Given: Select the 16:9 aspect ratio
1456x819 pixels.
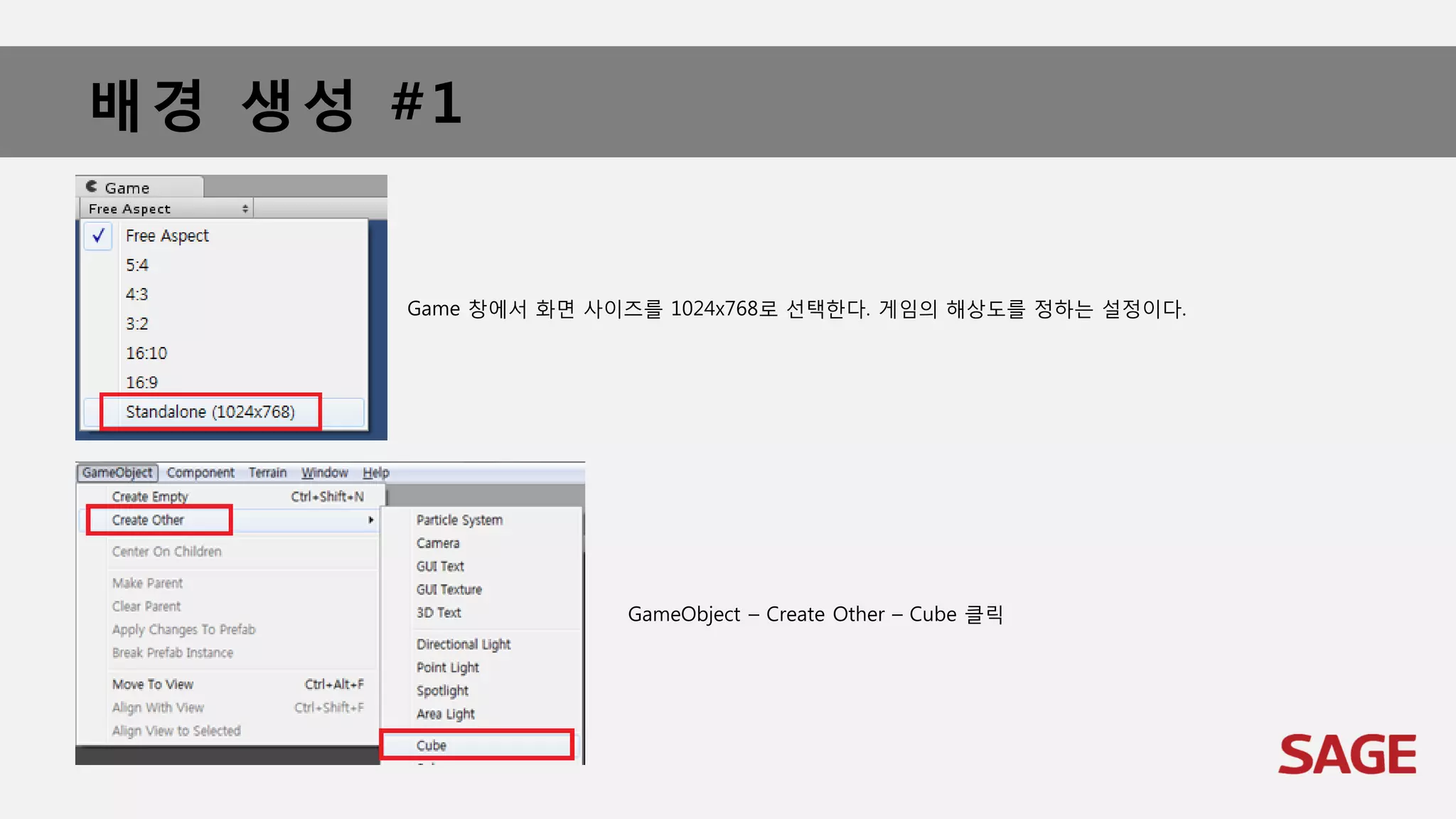Looking at the screenshot, I should [x=141, y=382].
